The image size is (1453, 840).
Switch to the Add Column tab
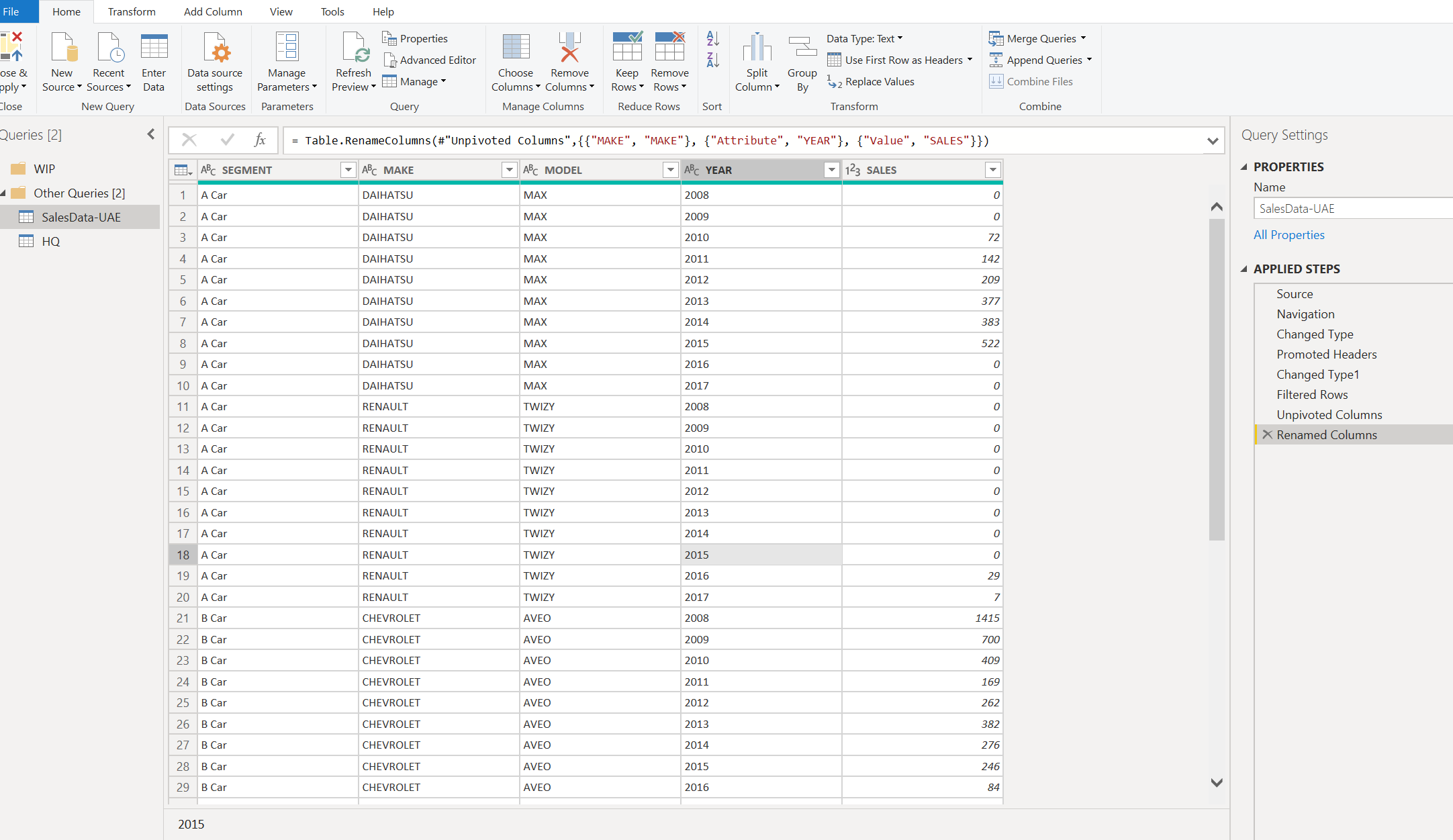click(x=213, y=12)
